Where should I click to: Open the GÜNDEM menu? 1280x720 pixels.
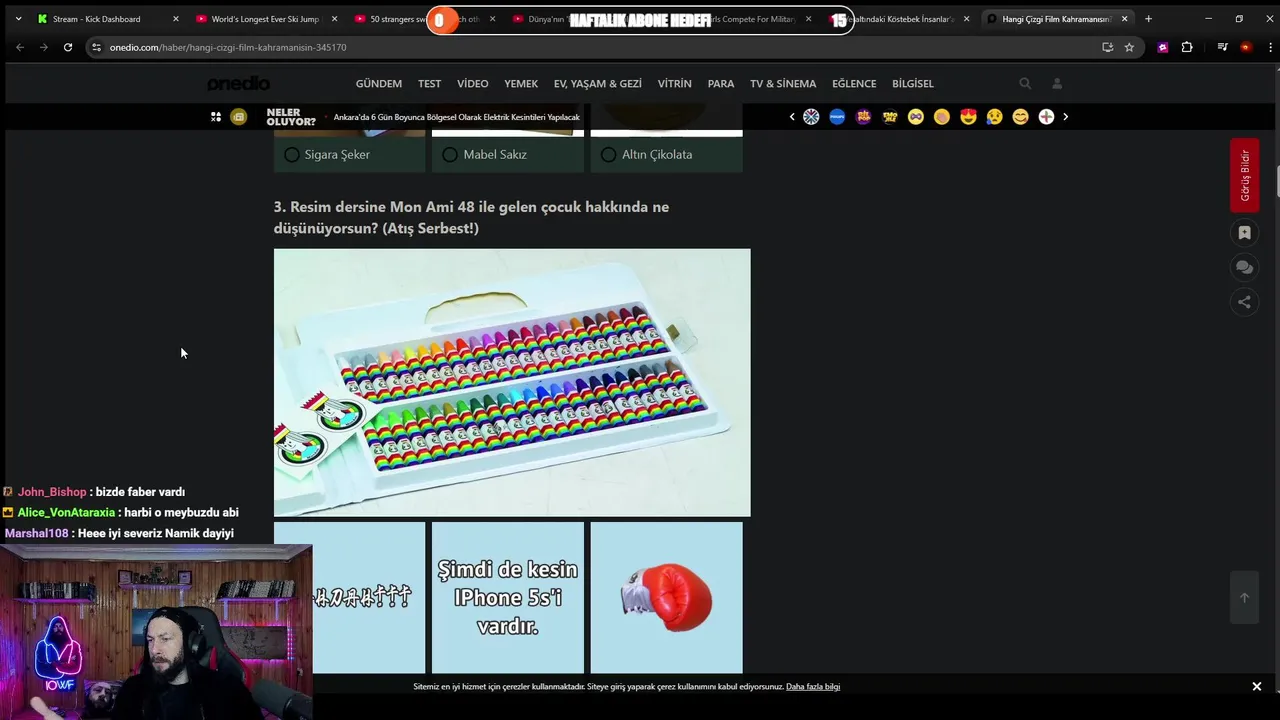379,84
